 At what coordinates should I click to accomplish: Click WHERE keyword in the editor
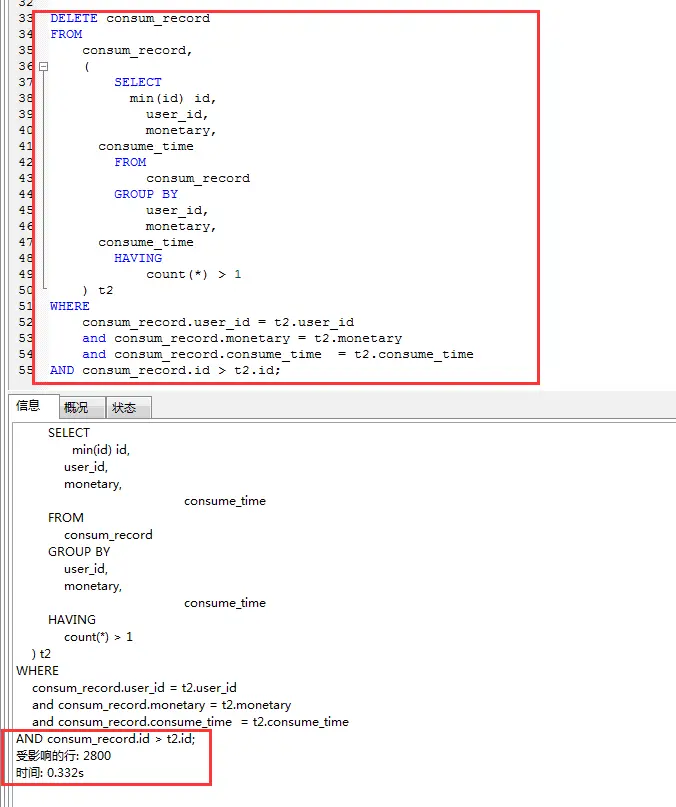pyautogui.click(x=70, y=306)
